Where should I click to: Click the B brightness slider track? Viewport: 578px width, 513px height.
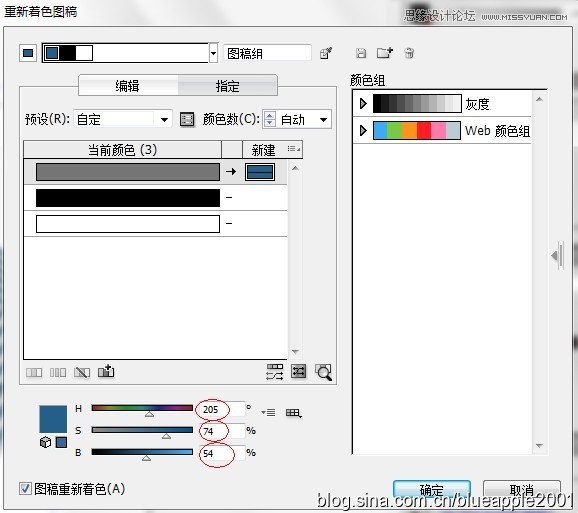click(x=142, y=452)
